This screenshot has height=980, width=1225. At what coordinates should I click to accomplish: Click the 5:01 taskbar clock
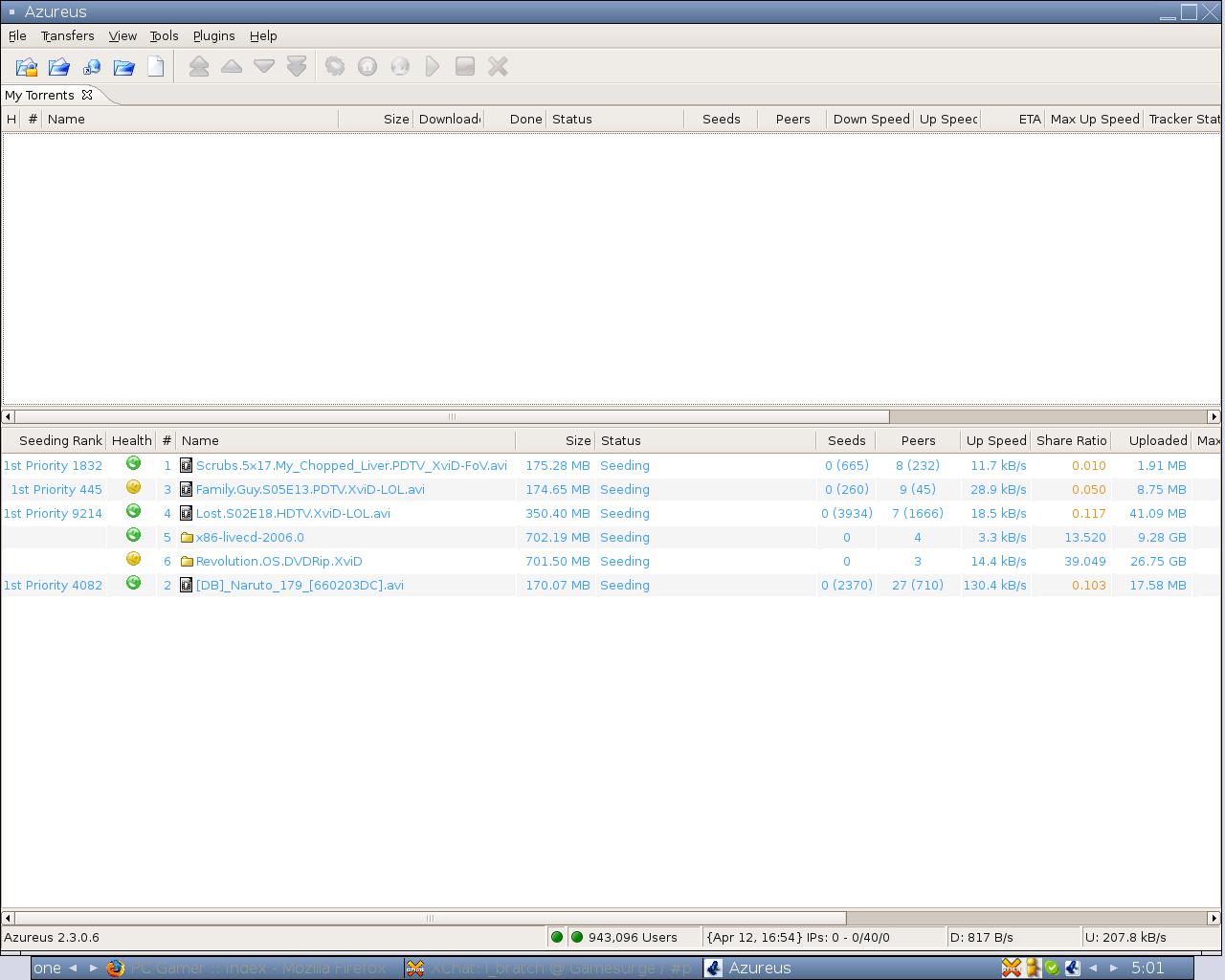click(x=1147, y=968)
